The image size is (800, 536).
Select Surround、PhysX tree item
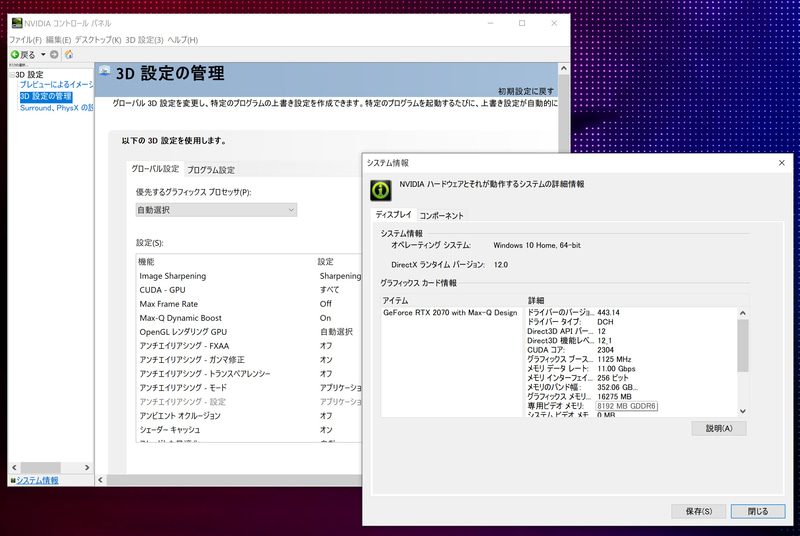coord(56,108)
